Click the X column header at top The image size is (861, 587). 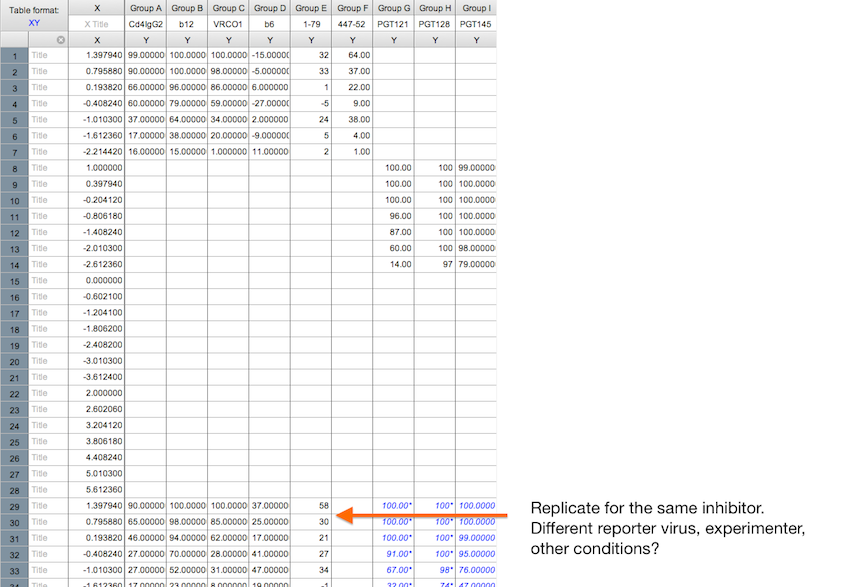coord(97,8)
